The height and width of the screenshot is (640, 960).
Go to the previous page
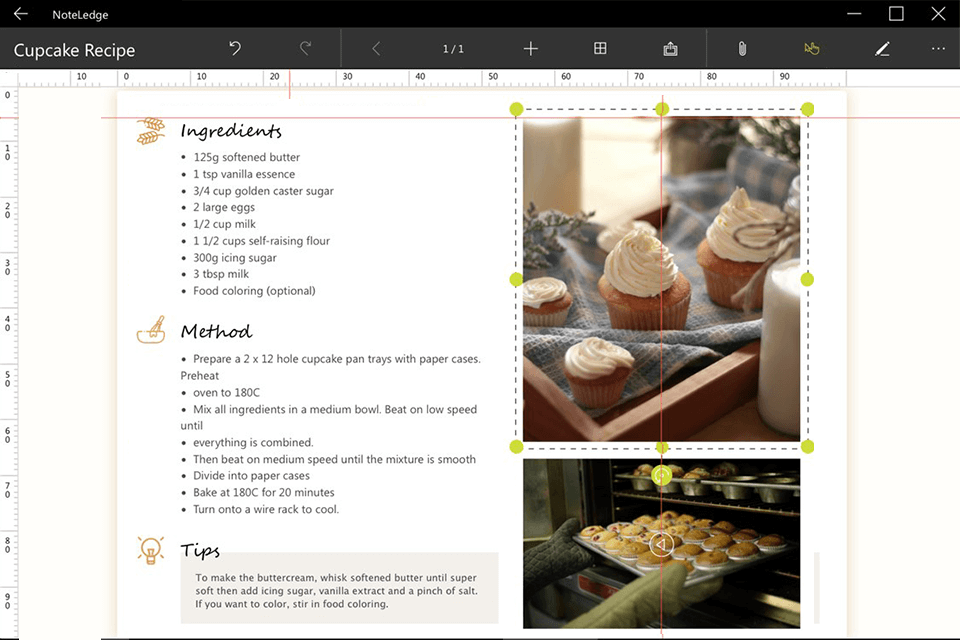(x=376, y=49)
